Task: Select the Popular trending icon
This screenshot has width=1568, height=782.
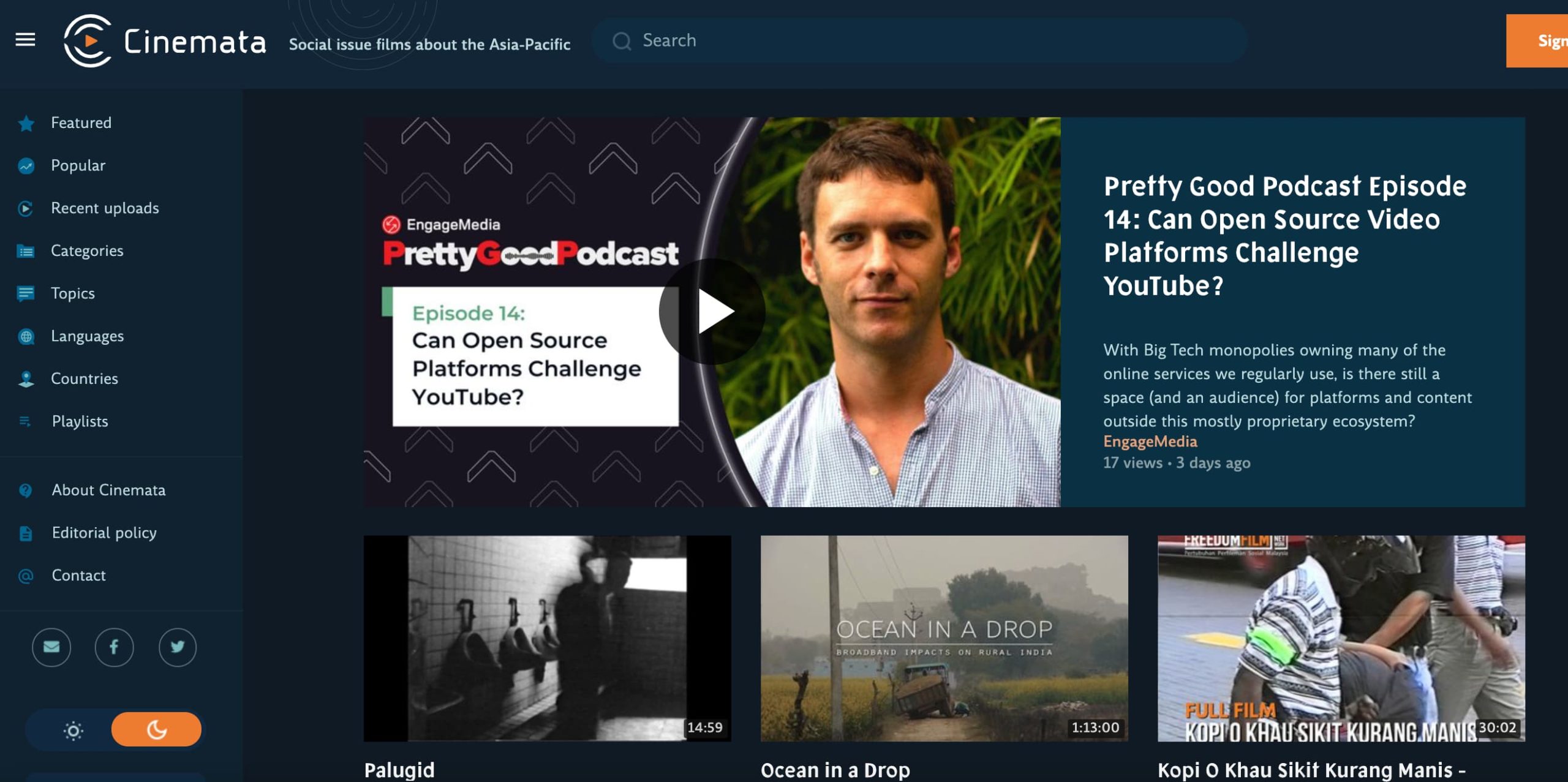Action: [25, 164]
